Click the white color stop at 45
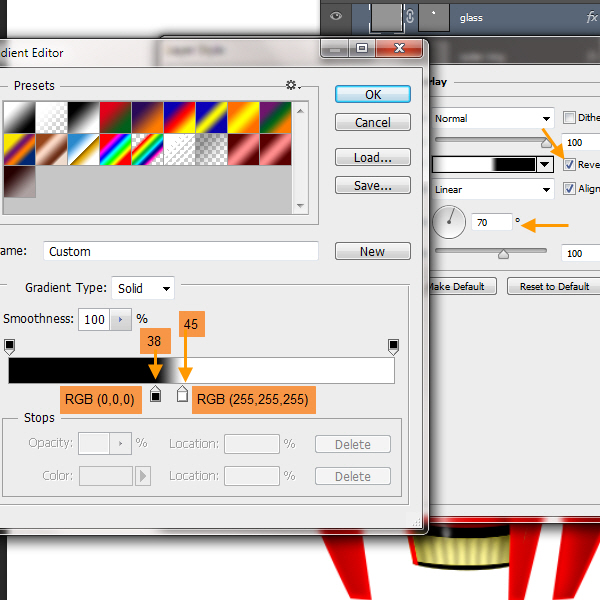Image resolution: width=600 pixels, height=600 pixels. click(182, 394)
